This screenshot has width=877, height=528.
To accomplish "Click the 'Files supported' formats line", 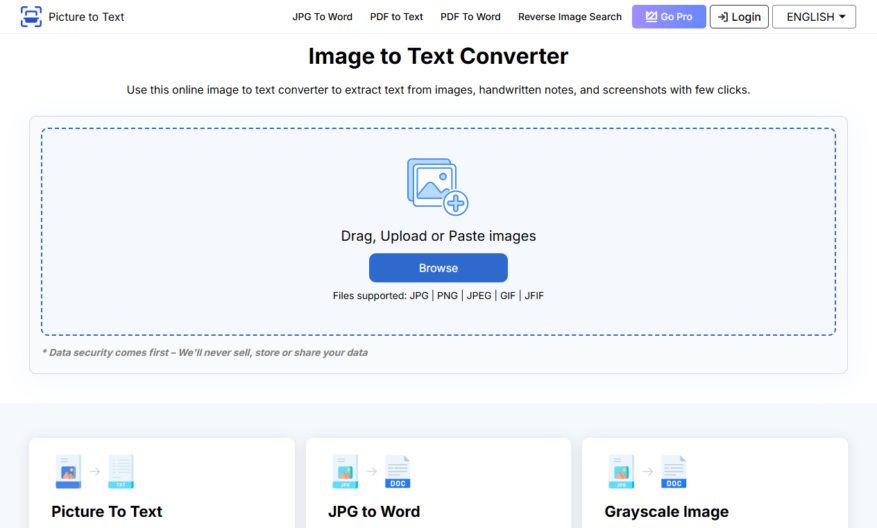I will pyautogui.click(x=438, y=295).
